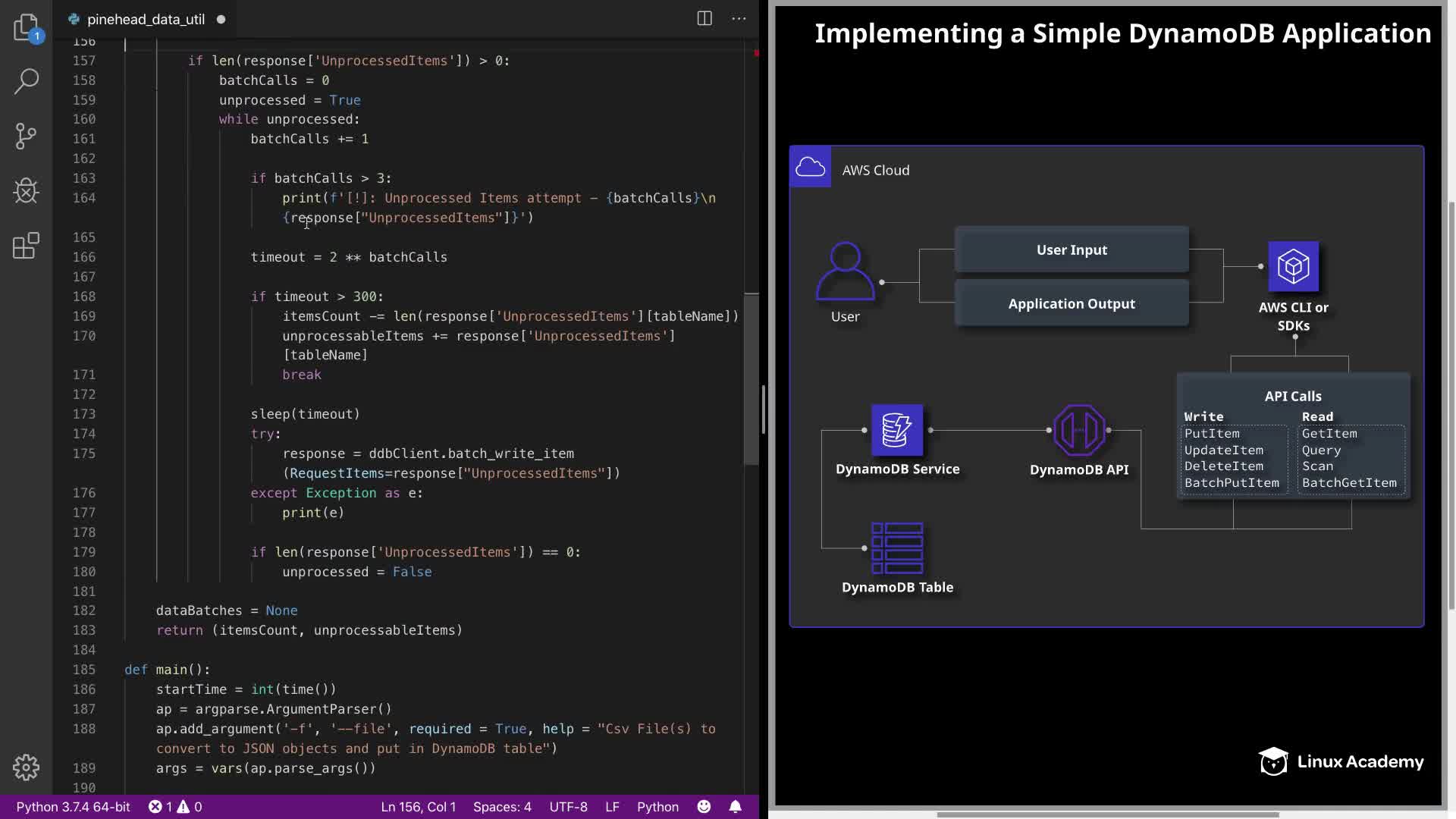The image size is (1456, 819).
Task: Click the notifications bell icon
Action: (735, 807)
